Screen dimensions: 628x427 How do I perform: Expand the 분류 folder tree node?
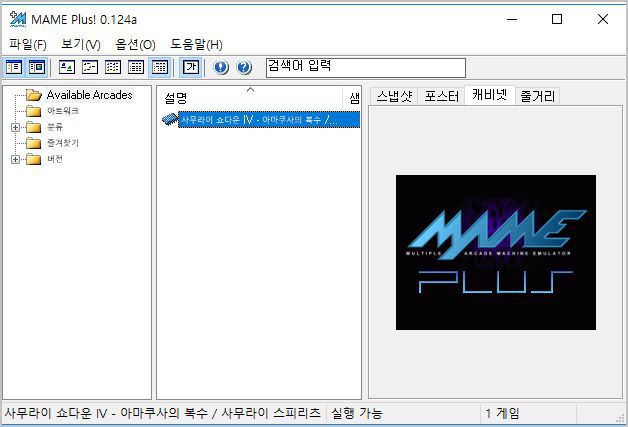[15, 127]
